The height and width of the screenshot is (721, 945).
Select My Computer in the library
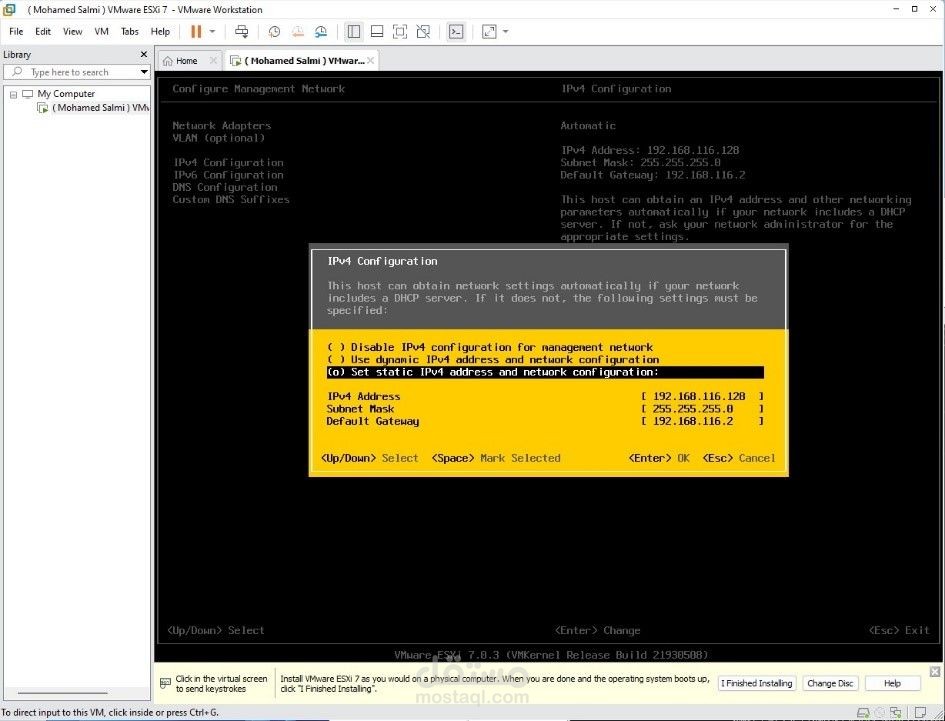(x=66, y=94)
